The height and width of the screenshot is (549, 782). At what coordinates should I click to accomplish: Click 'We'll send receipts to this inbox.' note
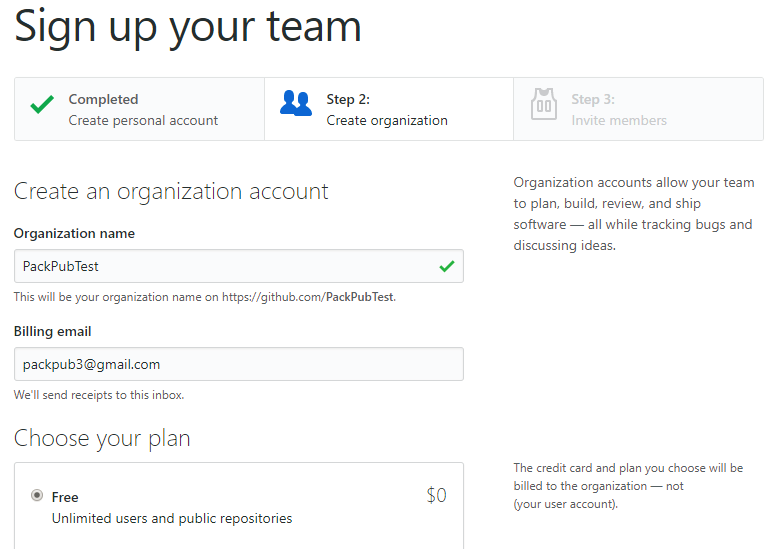[x=99, y=395]
